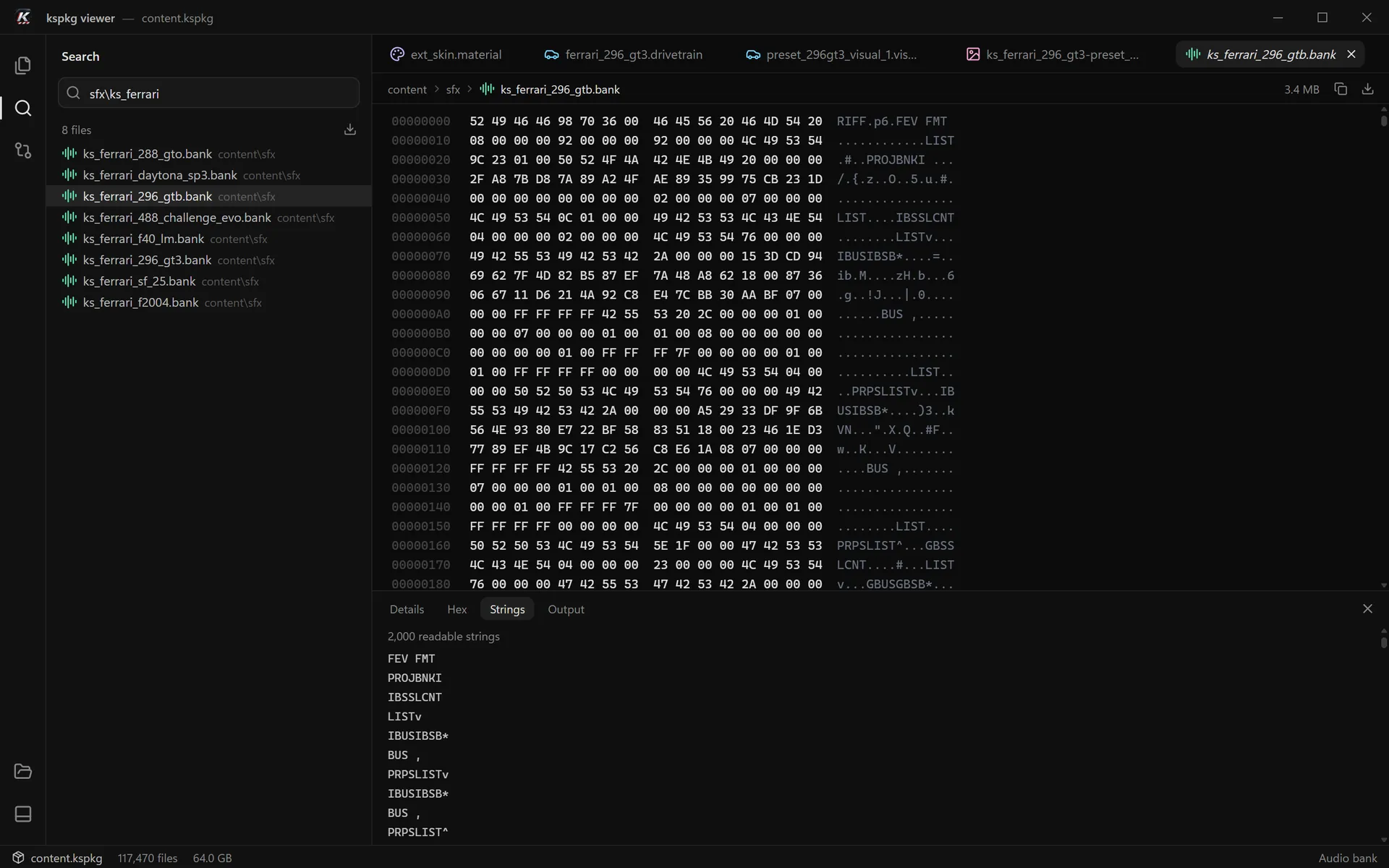This screenshot has width=1389, height=868.
Task: Click audio waveform icon in breadcrumb
Action: point(487,89)
